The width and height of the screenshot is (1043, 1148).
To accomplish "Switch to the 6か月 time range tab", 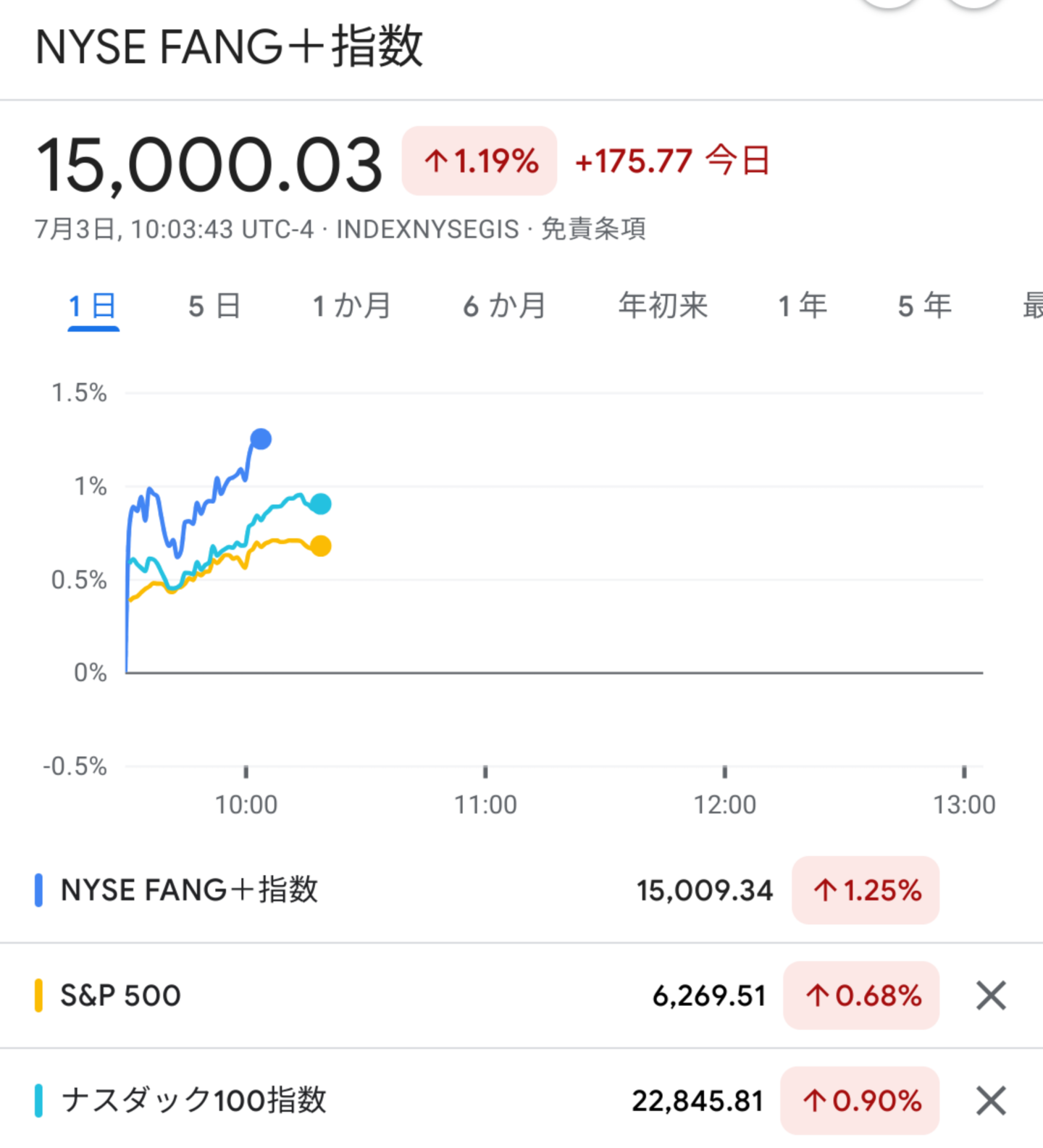I will tap(504, 306).
